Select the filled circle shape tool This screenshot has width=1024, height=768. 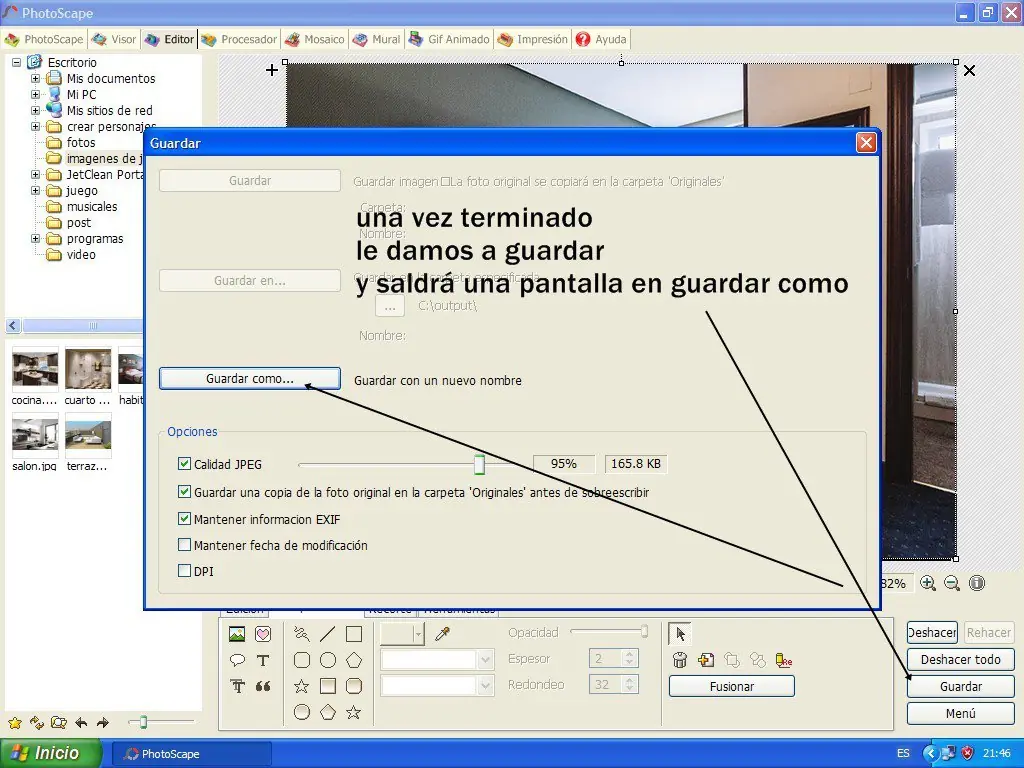[302, 712]
